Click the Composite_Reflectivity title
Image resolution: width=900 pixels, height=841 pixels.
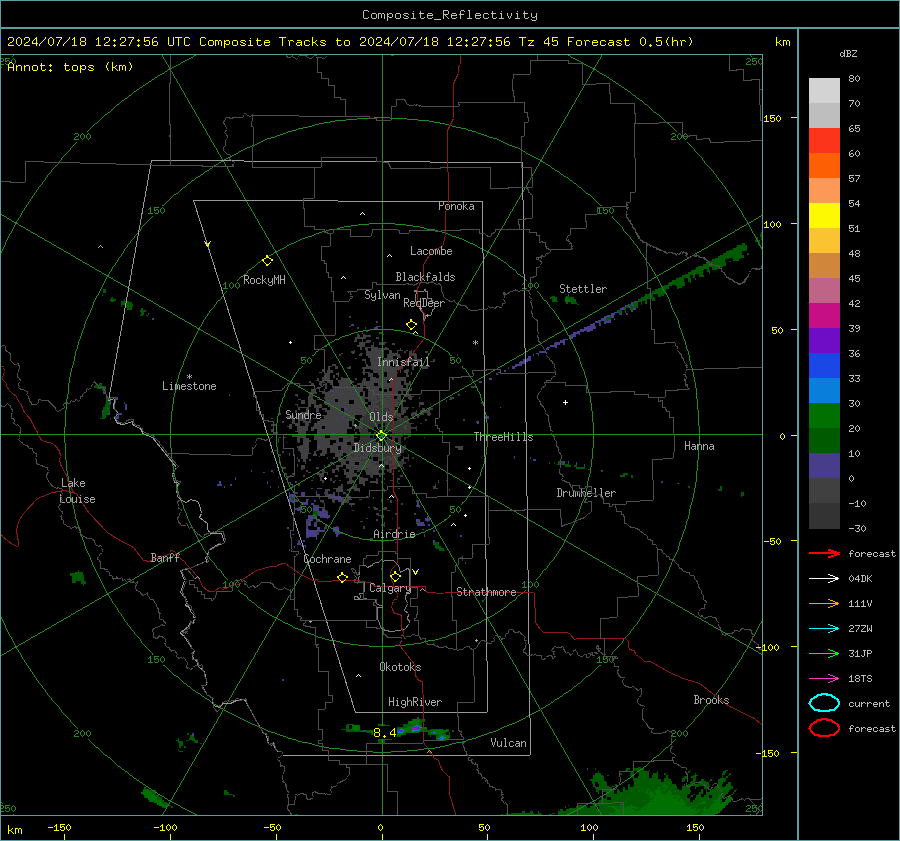450,15
